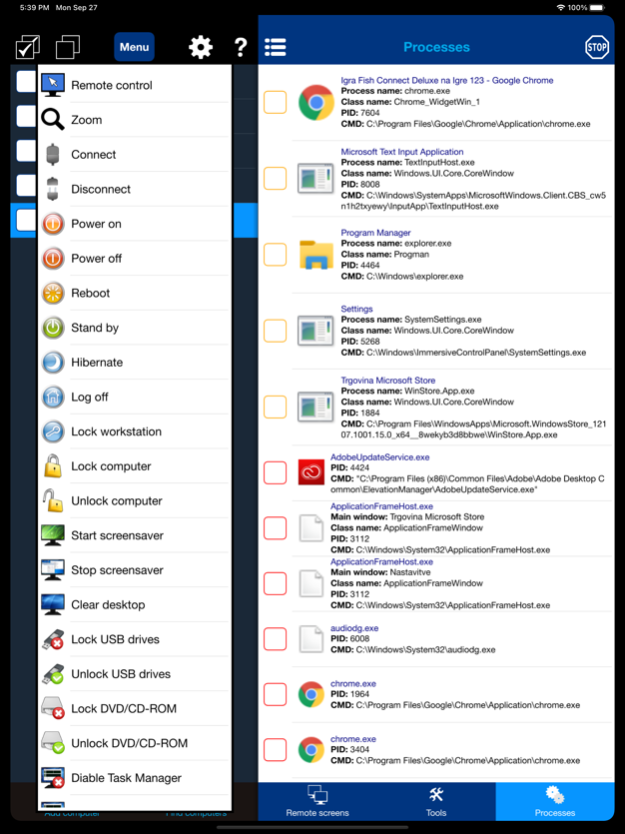The height and width of the screenshot is (834, 625).
Task: Tick the Program Manager explorer.exe checkbox
Action: point(275,255)
